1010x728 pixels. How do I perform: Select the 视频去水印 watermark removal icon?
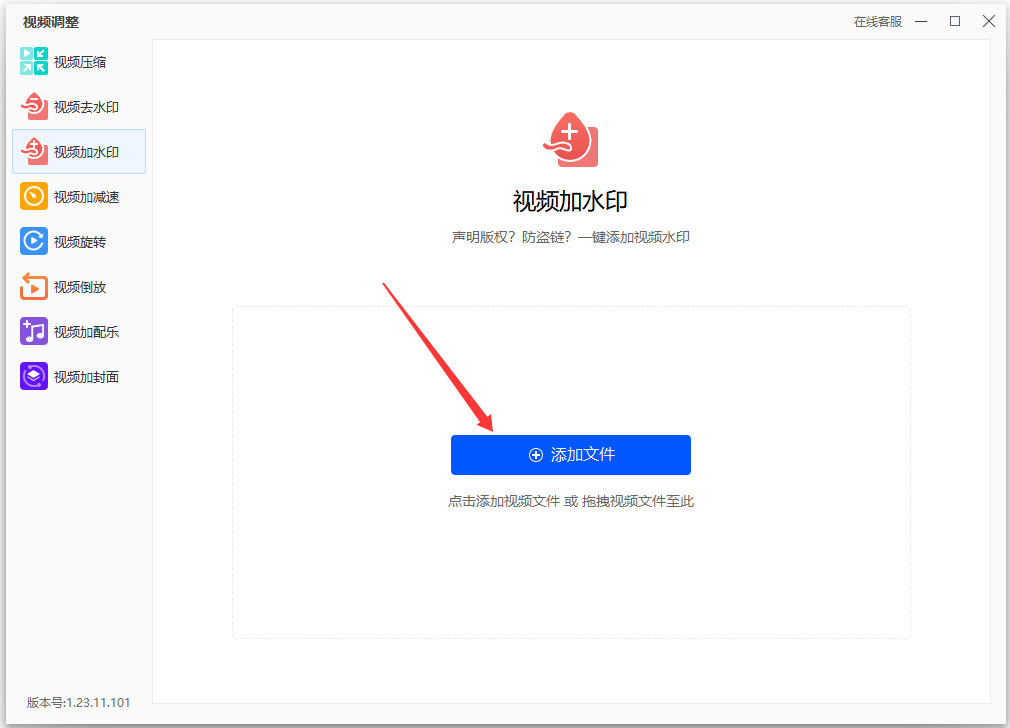[x=33, y=106]
